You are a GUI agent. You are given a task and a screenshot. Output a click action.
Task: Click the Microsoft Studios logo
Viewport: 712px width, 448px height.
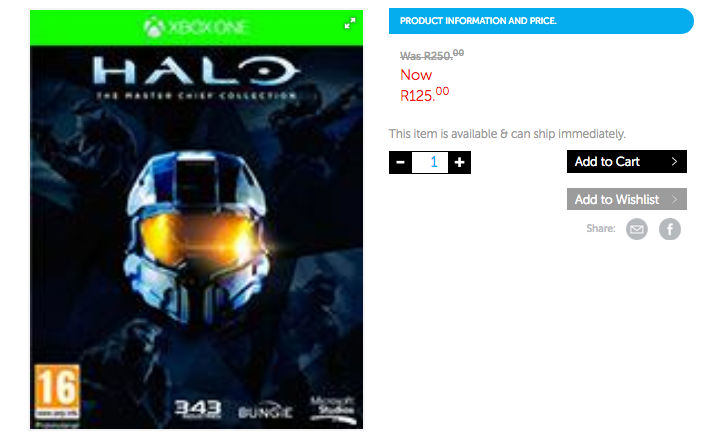point(333,409)
